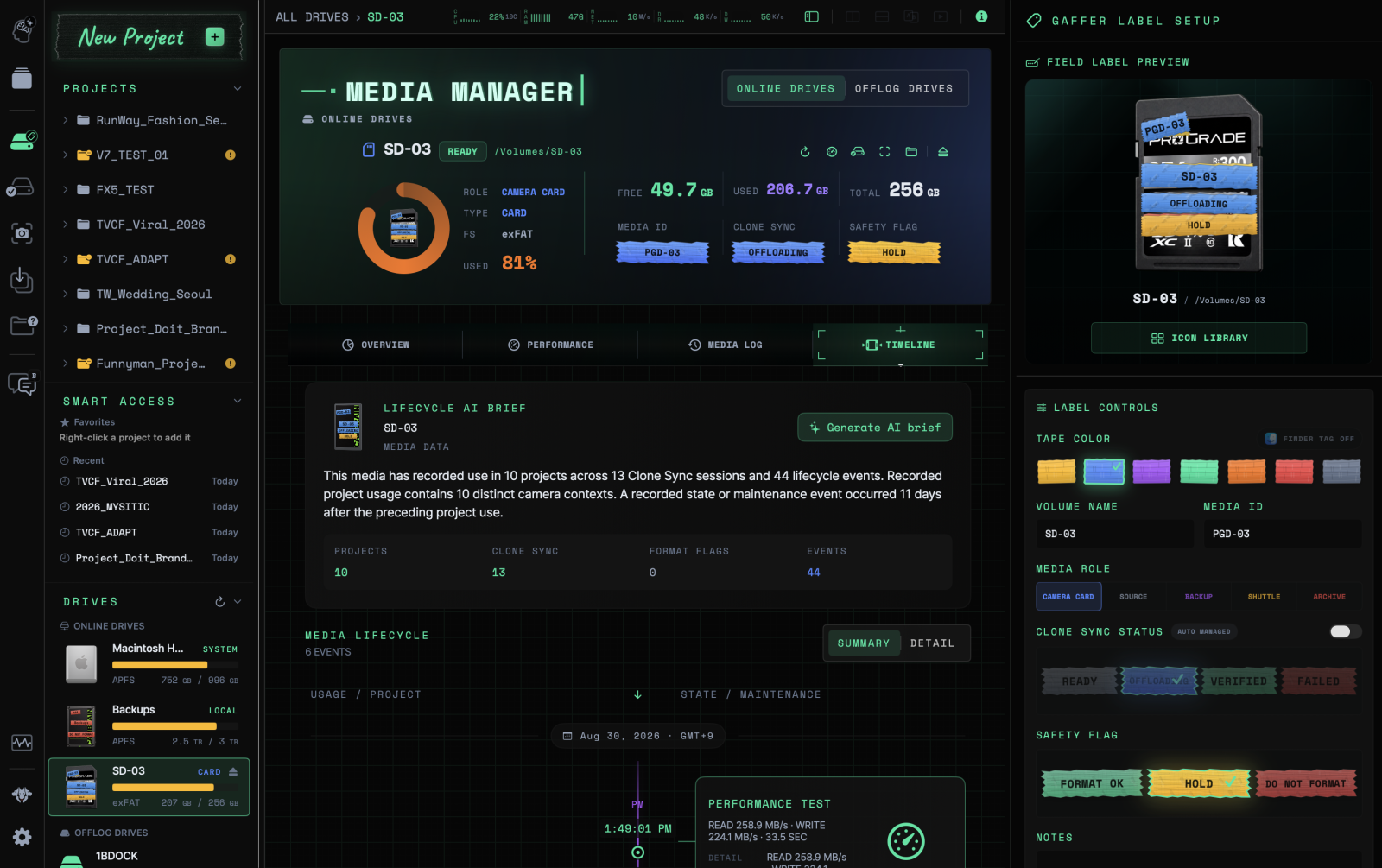Image resolution: width=1382 pixels, height=868 pixels.
Task: Switch media lifecycle to Detail view
Action: tap(932, 643)
